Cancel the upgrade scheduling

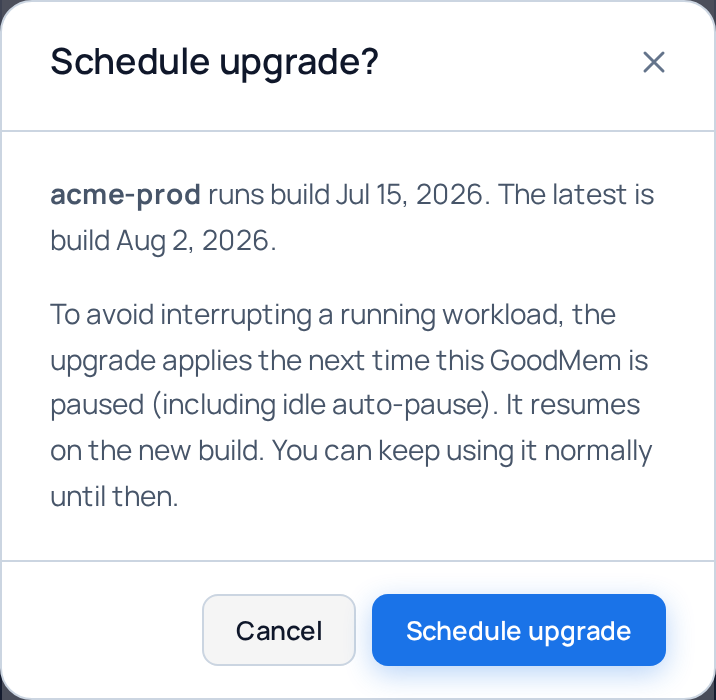[279, 630]
